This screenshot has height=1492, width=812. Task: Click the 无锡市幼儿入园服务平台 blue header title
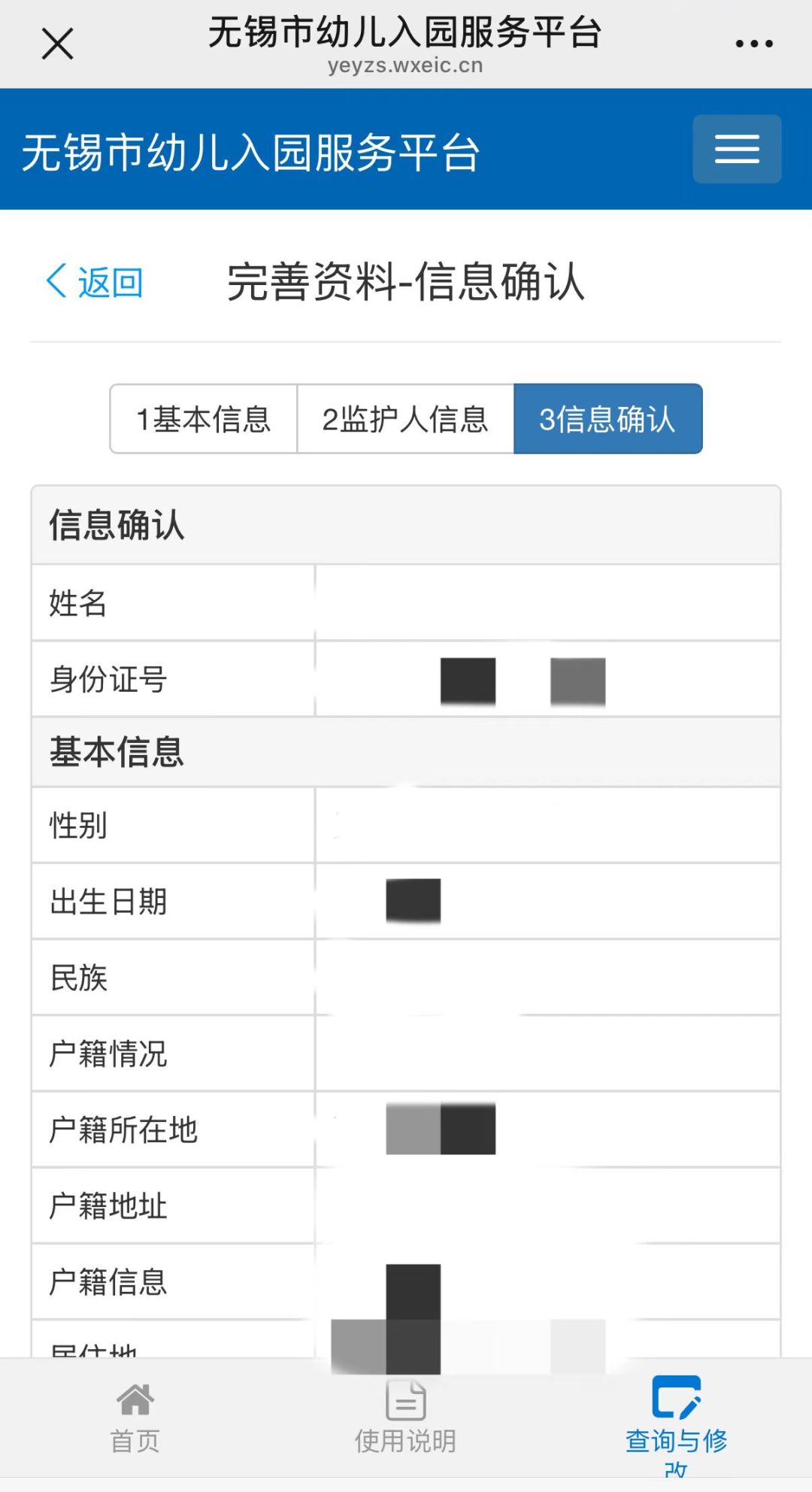(250, 152)
